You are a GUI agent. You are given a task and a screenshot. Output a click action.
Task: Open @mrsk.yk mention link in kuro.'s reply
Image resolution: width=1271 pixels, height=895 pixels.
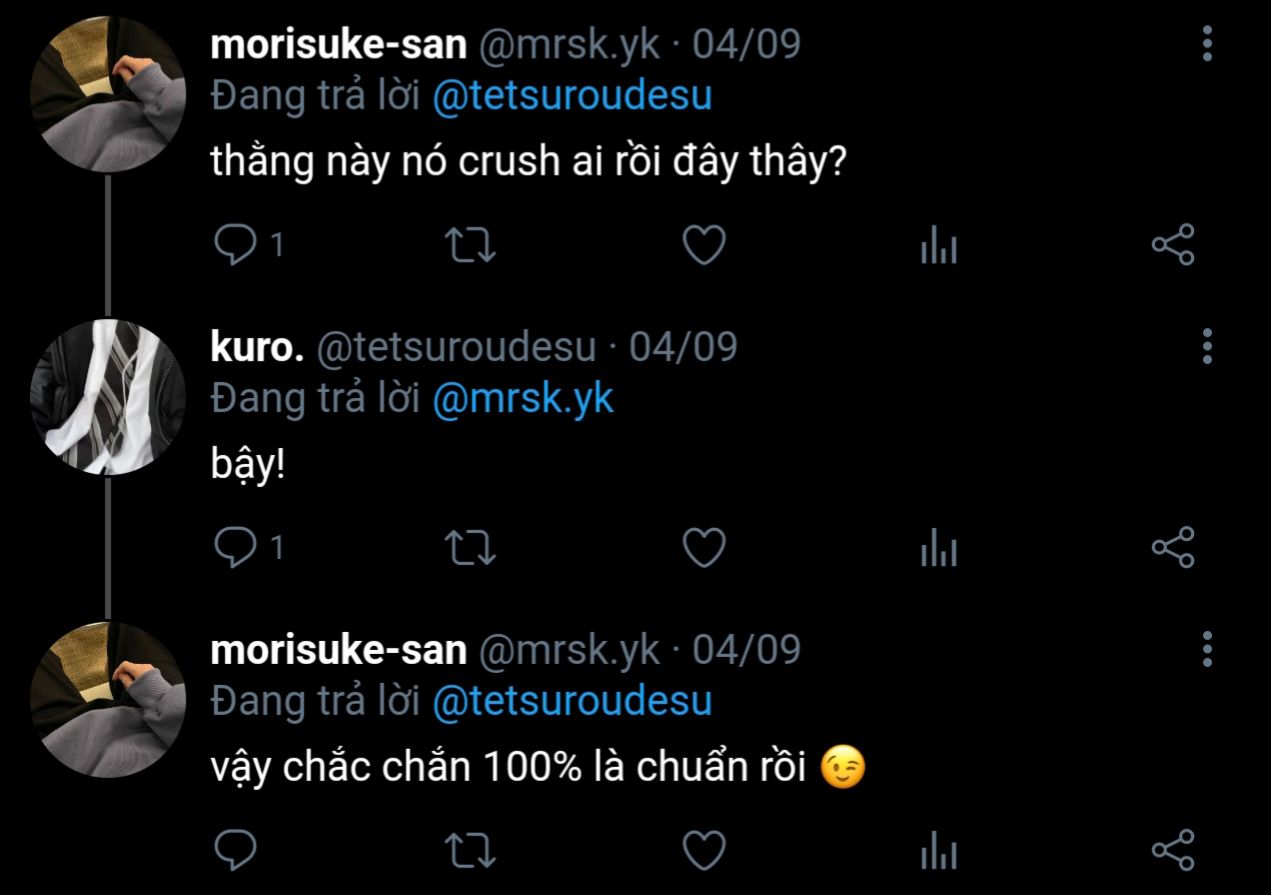pyautogui.click(x=522, y=398)
